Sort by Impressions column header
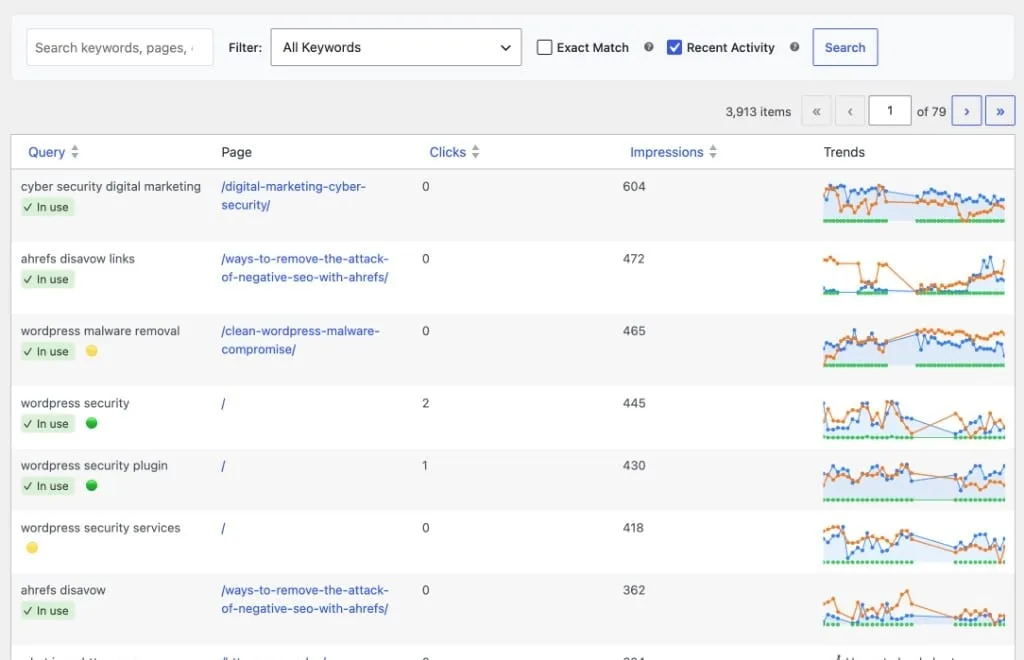The height and width of the screenshot is (660, 1024). click(x=666, y=152)
